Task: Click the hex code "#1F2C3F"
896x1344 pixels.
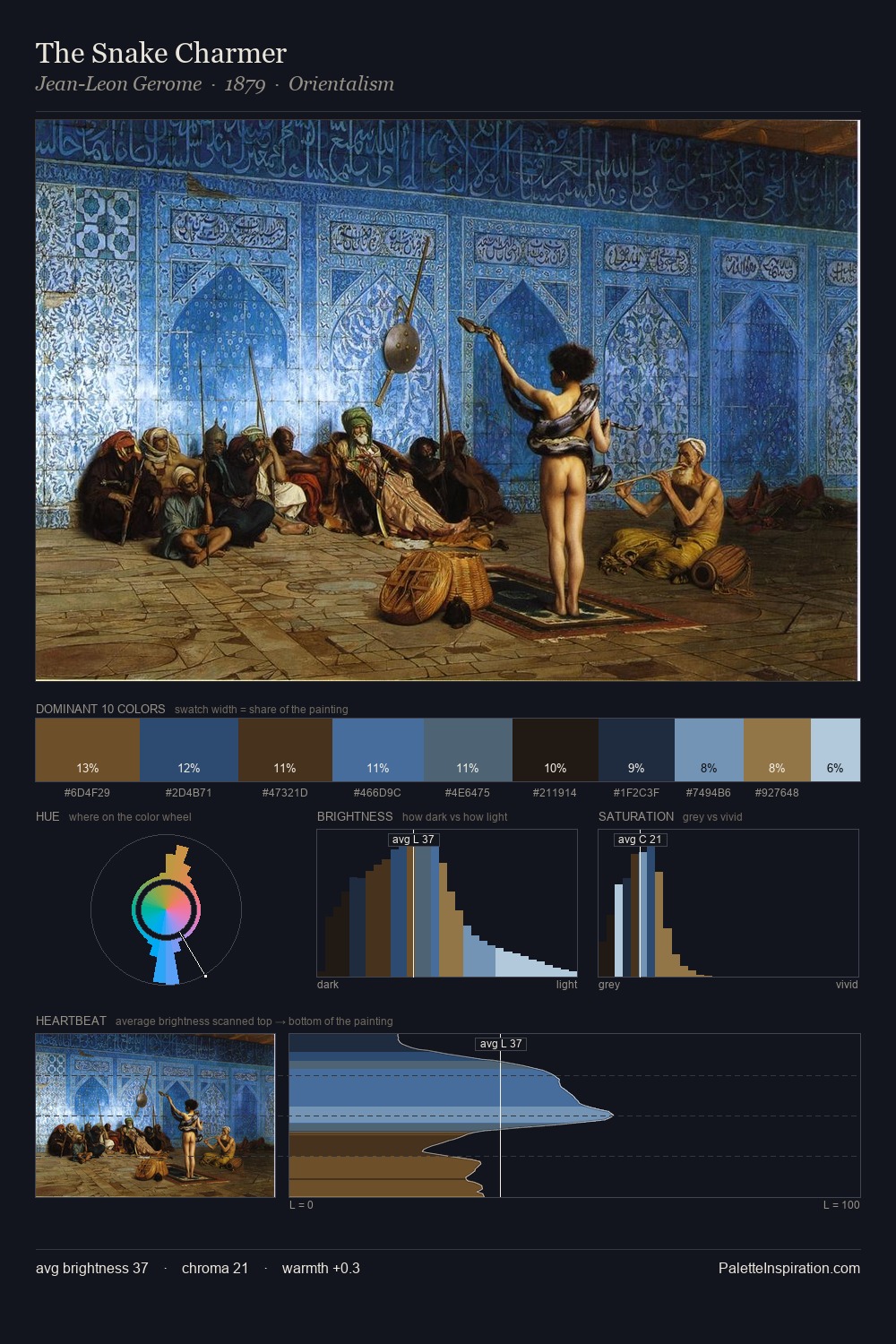Action: pyautogui.click(x=636, y=793)
